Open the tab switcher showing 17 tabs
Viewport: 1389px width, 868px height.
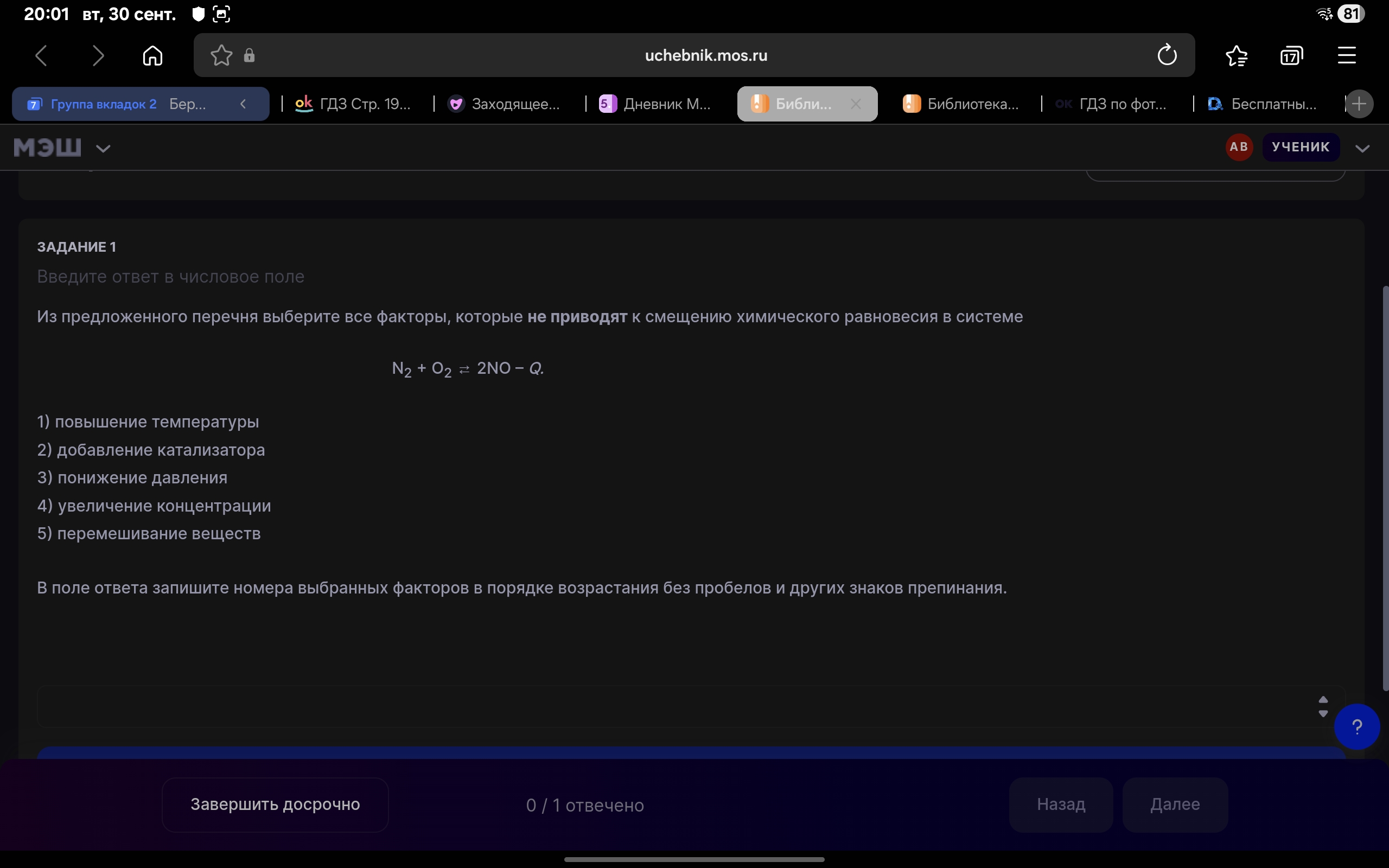[x=1291, y=56]
